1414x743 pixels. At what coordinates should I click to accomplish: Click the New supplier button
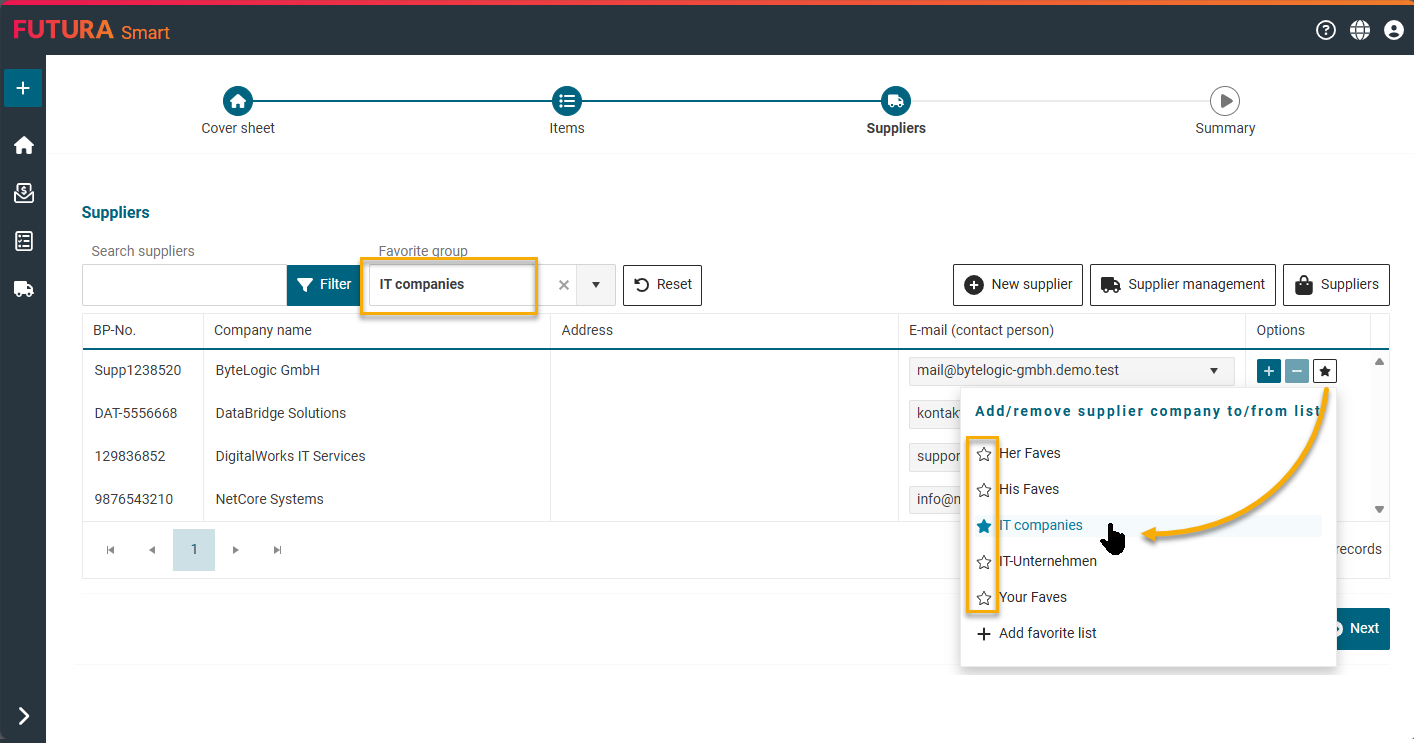point(1018,285)
